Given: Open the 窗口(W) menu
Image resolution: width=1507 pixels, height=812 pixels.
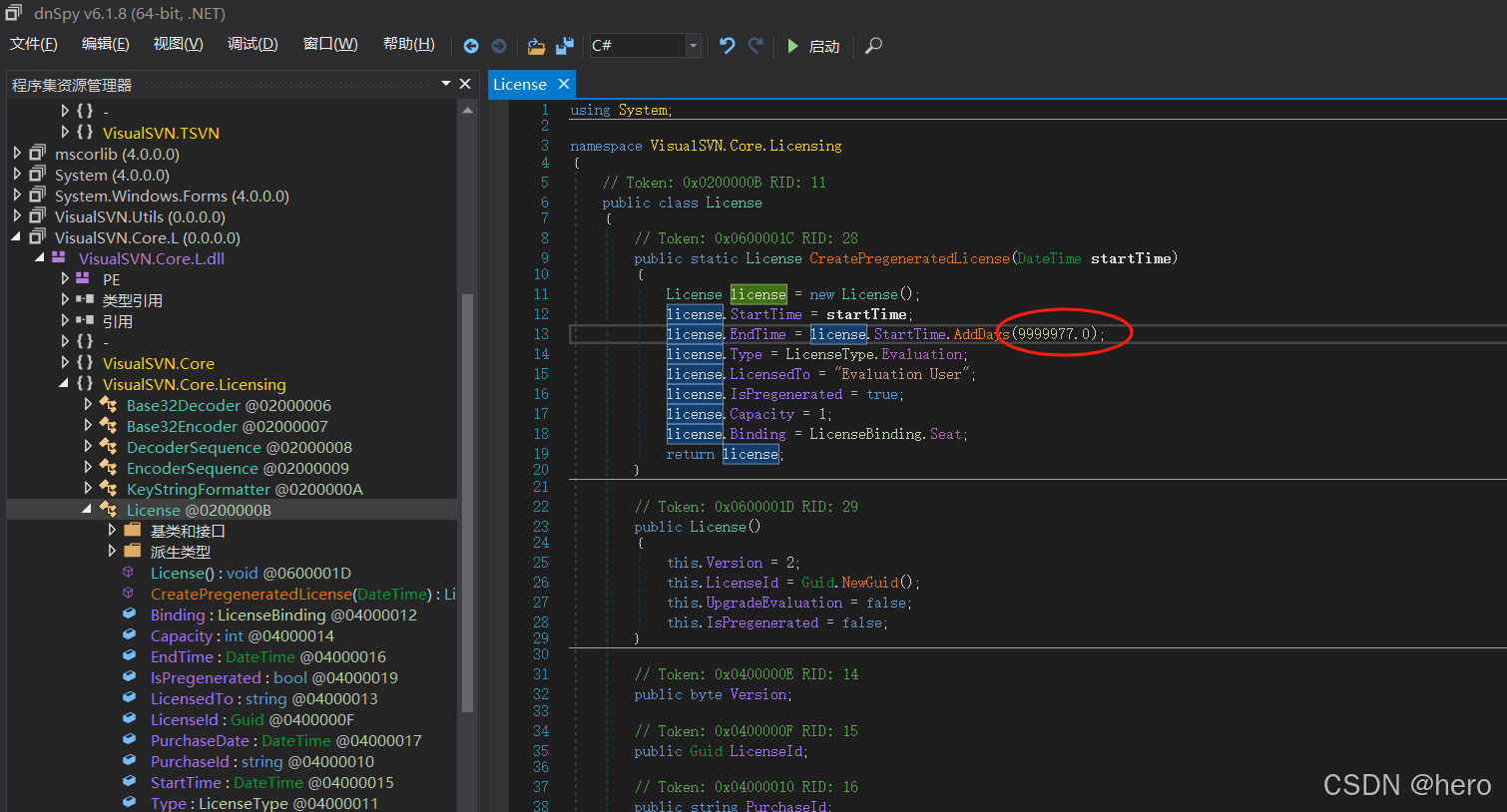Looking at the screenshot, I should 330,44.
